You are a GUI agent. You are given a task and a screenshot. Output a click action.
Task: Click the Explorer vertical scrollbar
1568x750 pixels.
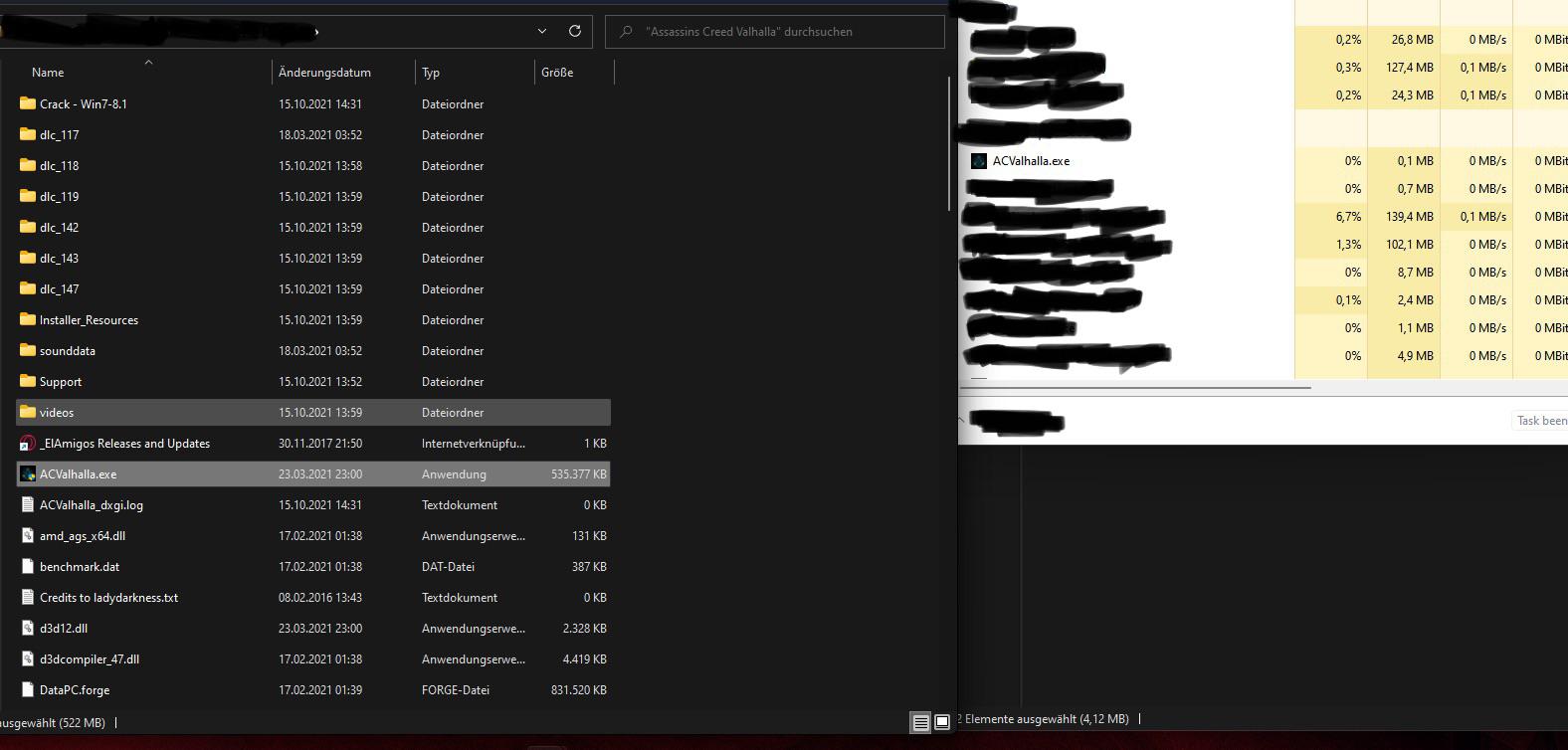point(950,144)
